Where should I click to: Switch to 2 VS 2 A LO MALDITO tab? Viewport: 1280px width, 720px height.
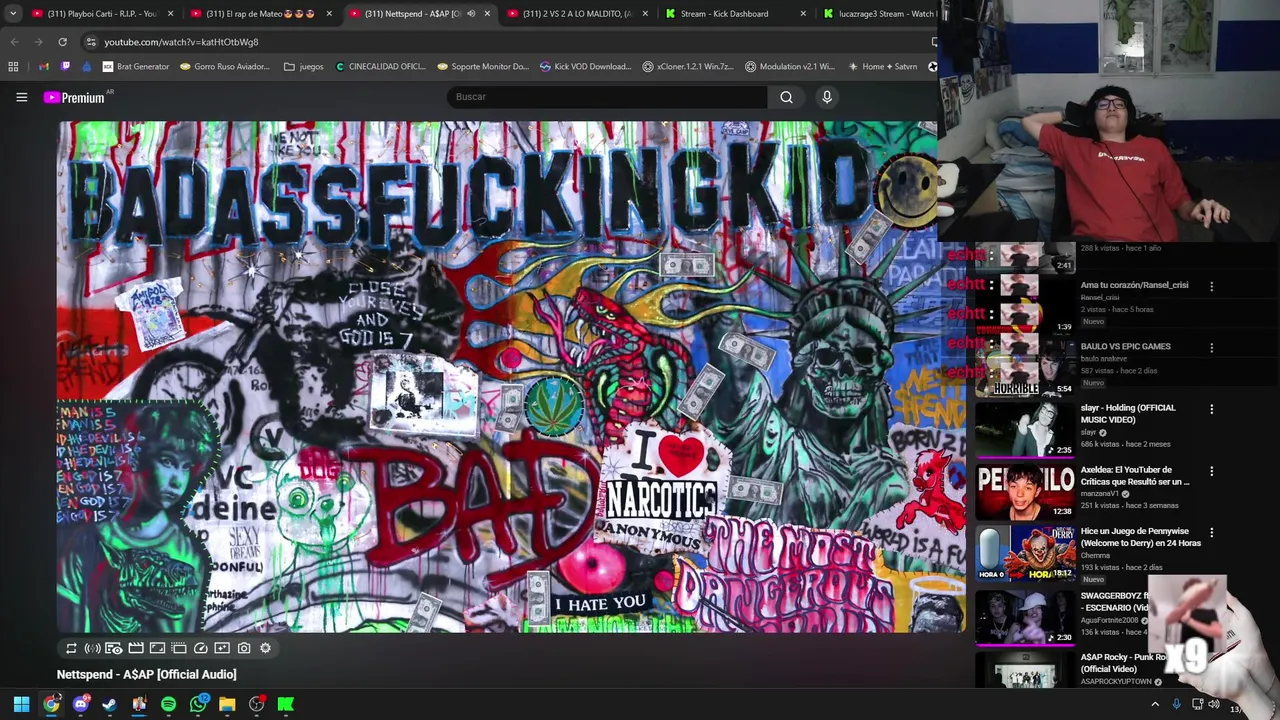577,14
